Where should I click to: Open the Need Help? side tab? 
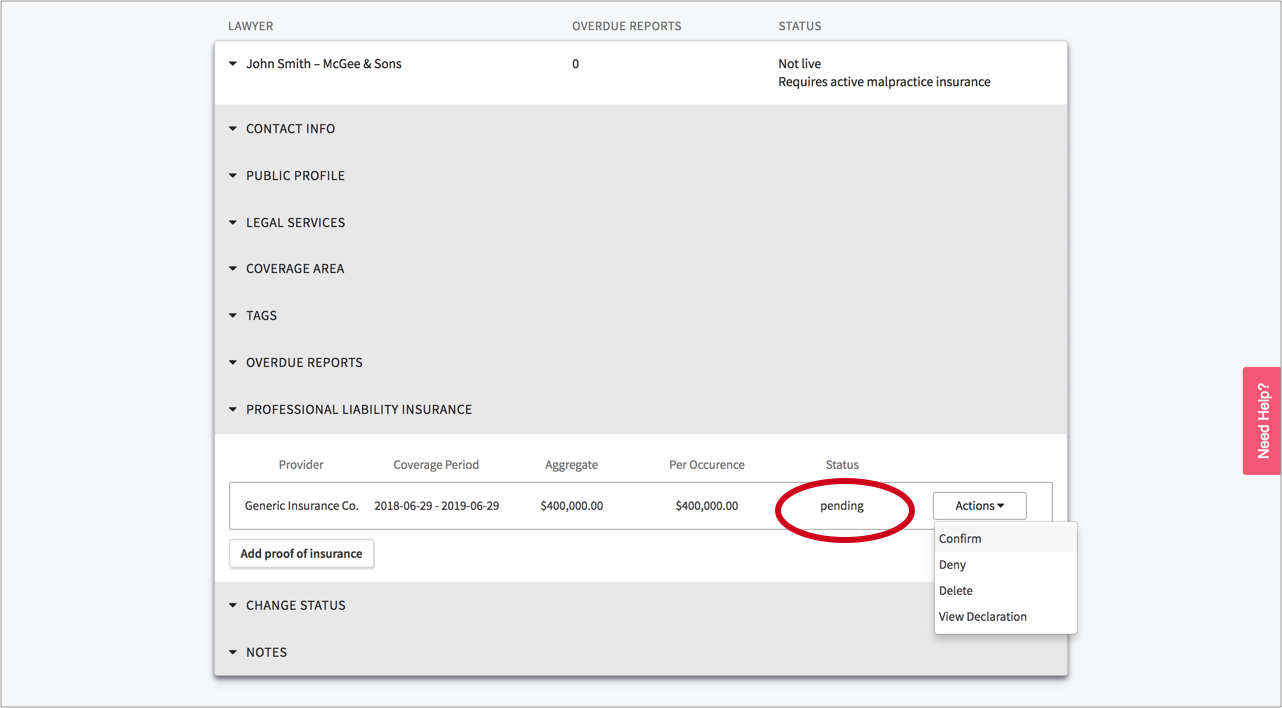click(1262, 421)
